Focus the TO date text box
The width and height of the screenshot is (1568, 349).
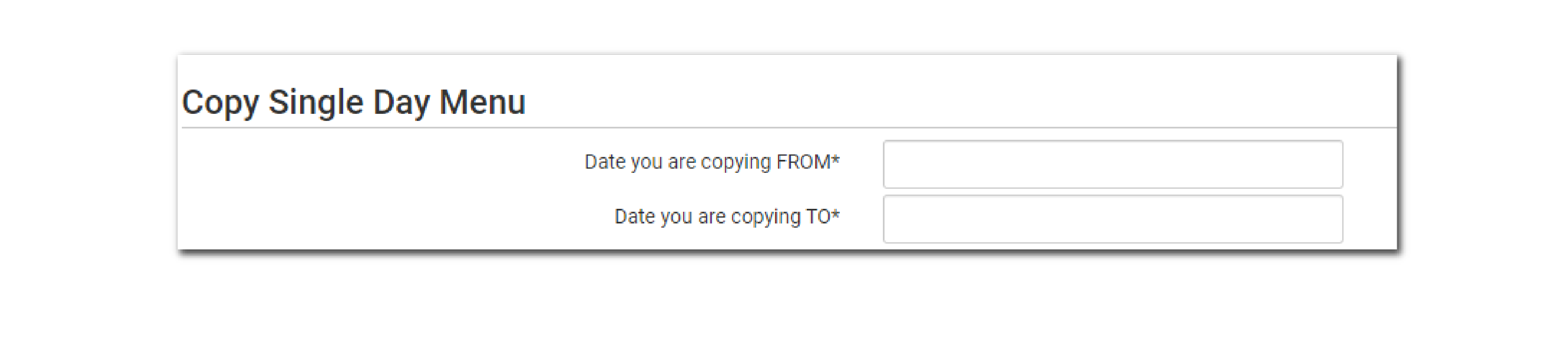point(1112,219)
